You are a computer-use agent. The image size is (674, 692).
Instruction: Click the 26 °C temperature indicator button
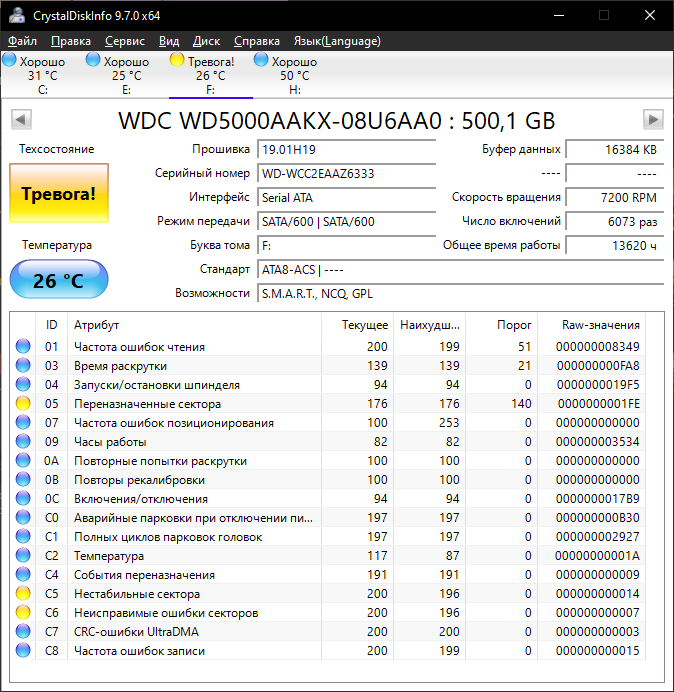[58, 280]
